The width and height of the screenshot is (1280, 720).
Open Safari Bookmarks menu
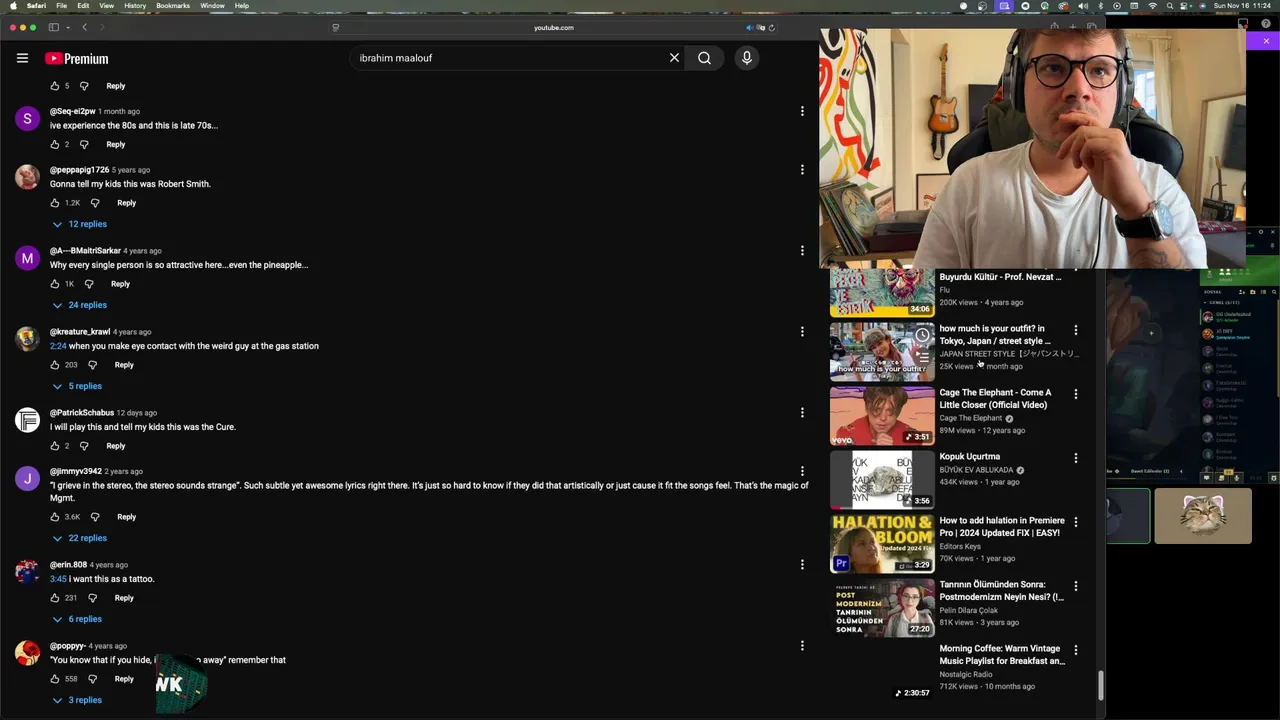pos(173,6)
